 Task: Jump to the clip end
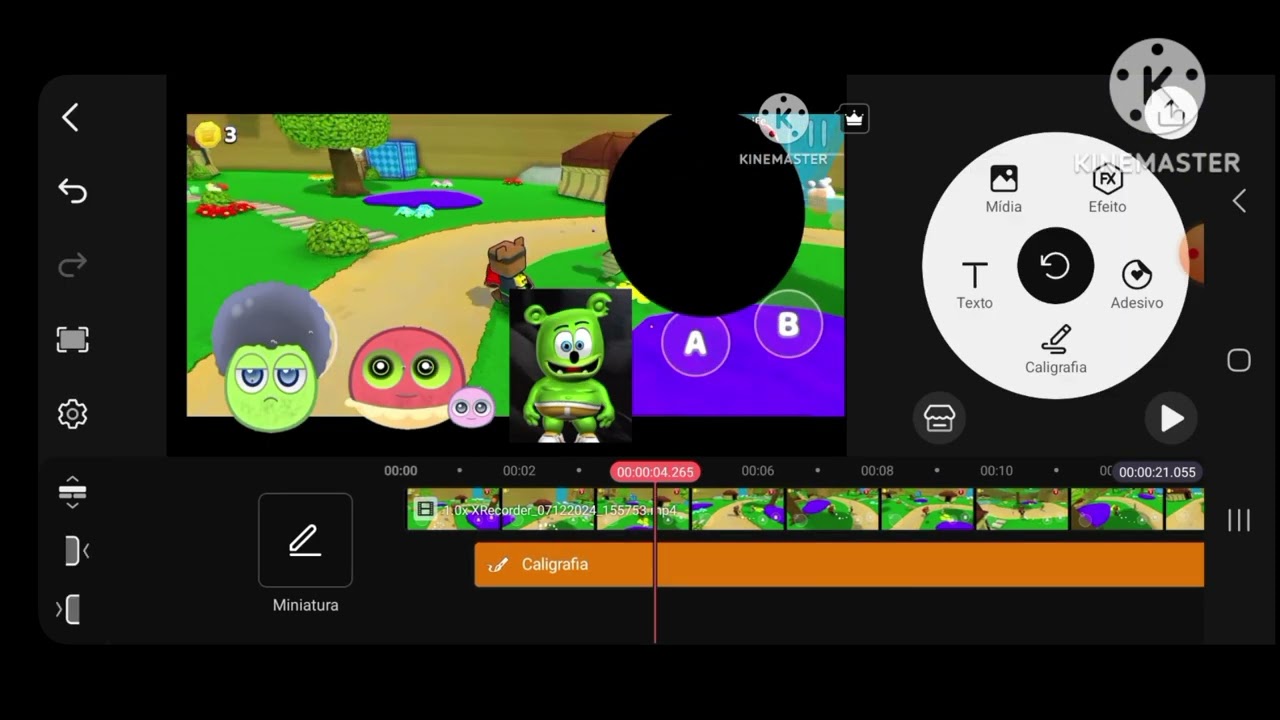(x=68, y=609)
